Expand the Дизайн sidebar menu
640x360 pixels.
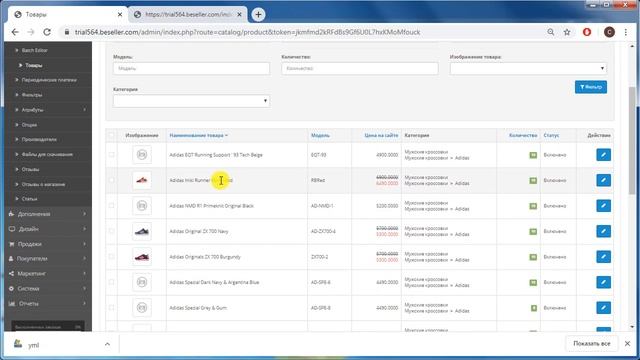point(48,229)
